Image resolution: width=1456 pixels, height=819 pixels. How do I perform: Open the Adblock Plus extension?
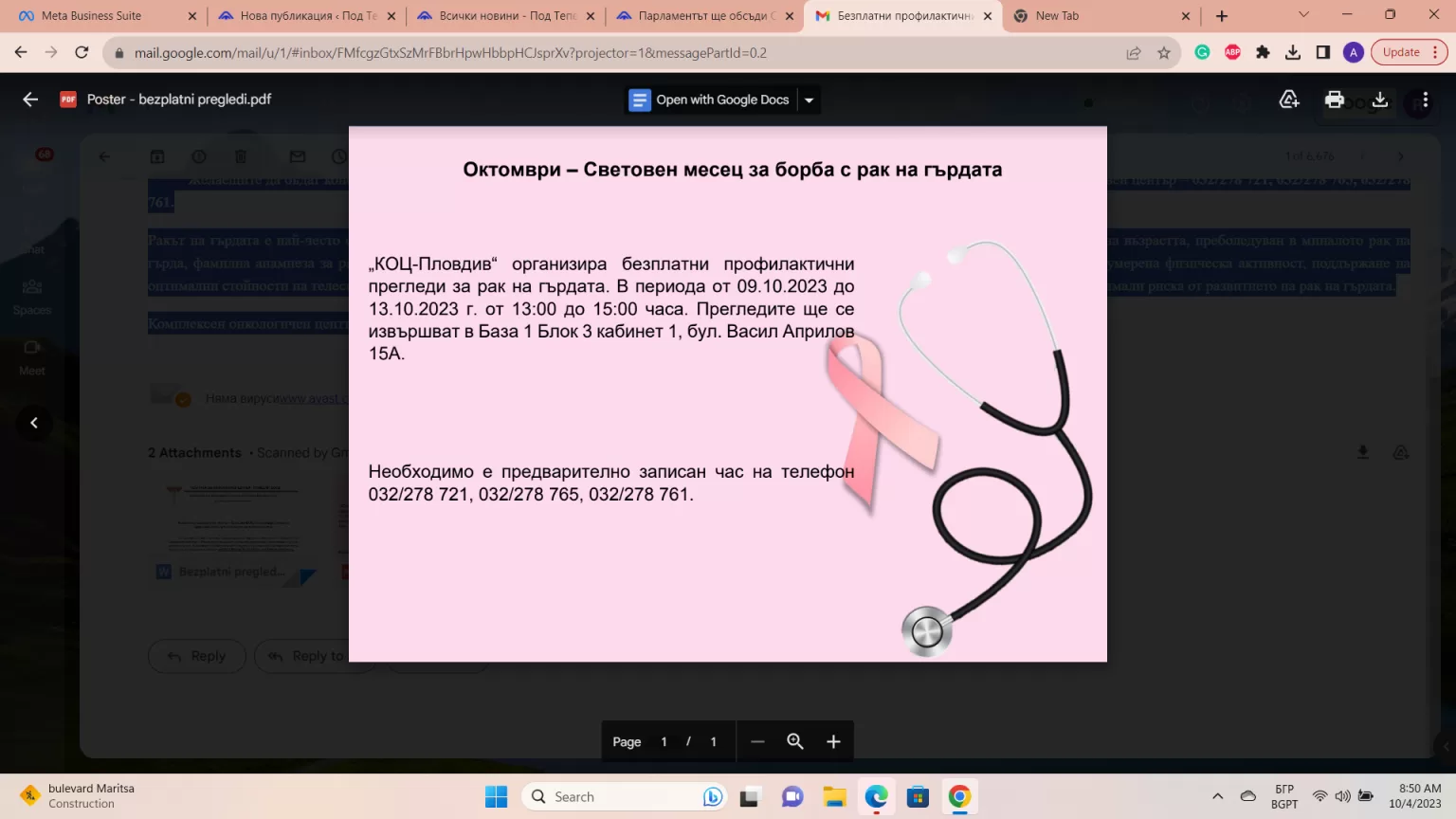[1232, 53]
